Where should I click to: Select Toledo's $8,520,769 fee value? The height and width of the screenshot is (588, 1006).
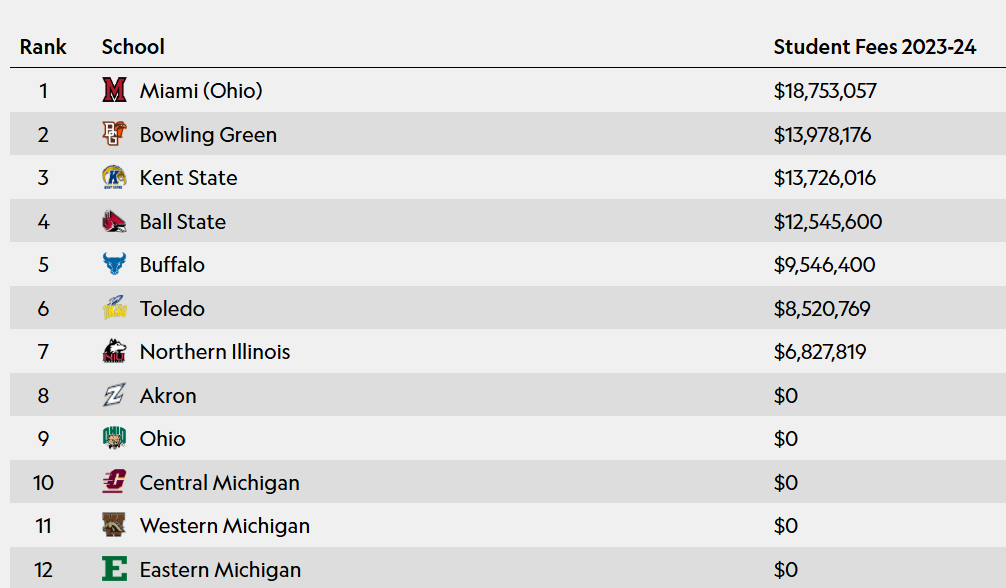pos(822,309)
